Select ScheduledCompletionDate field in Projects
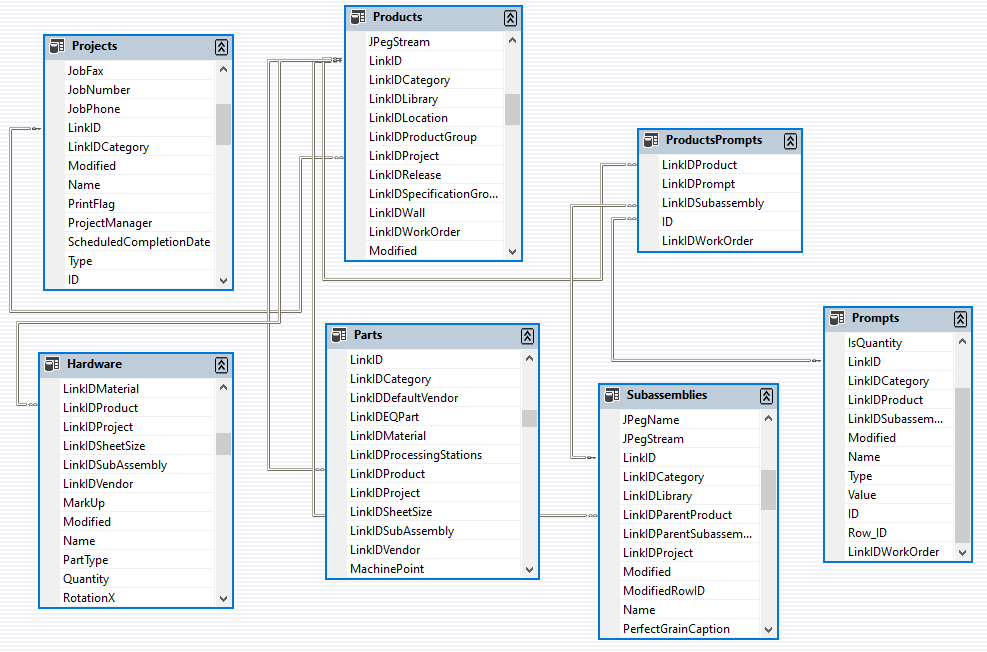 pyautogui.click(x=139, y=242)
